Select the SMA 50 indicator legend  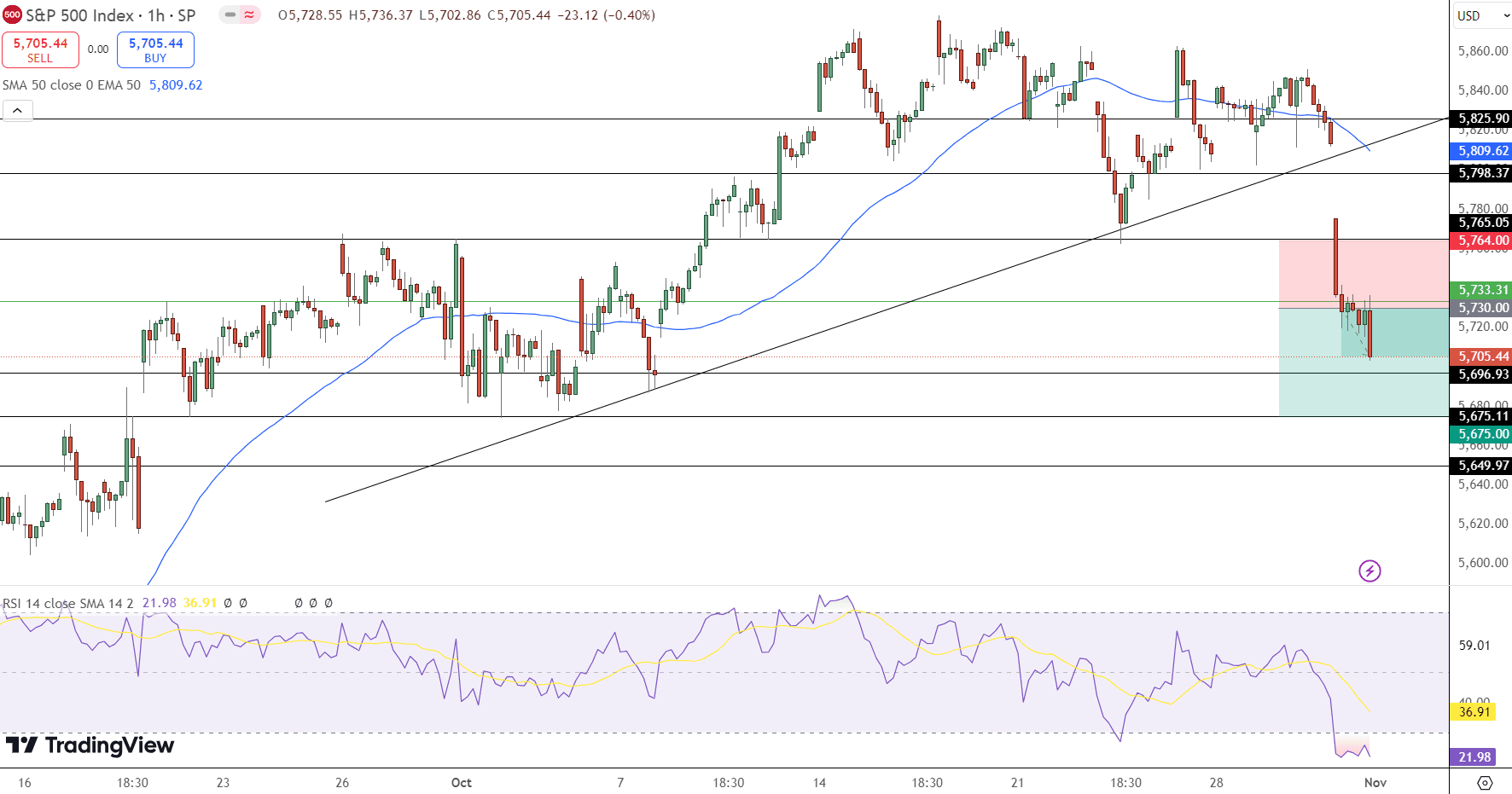tap(72, 85)
